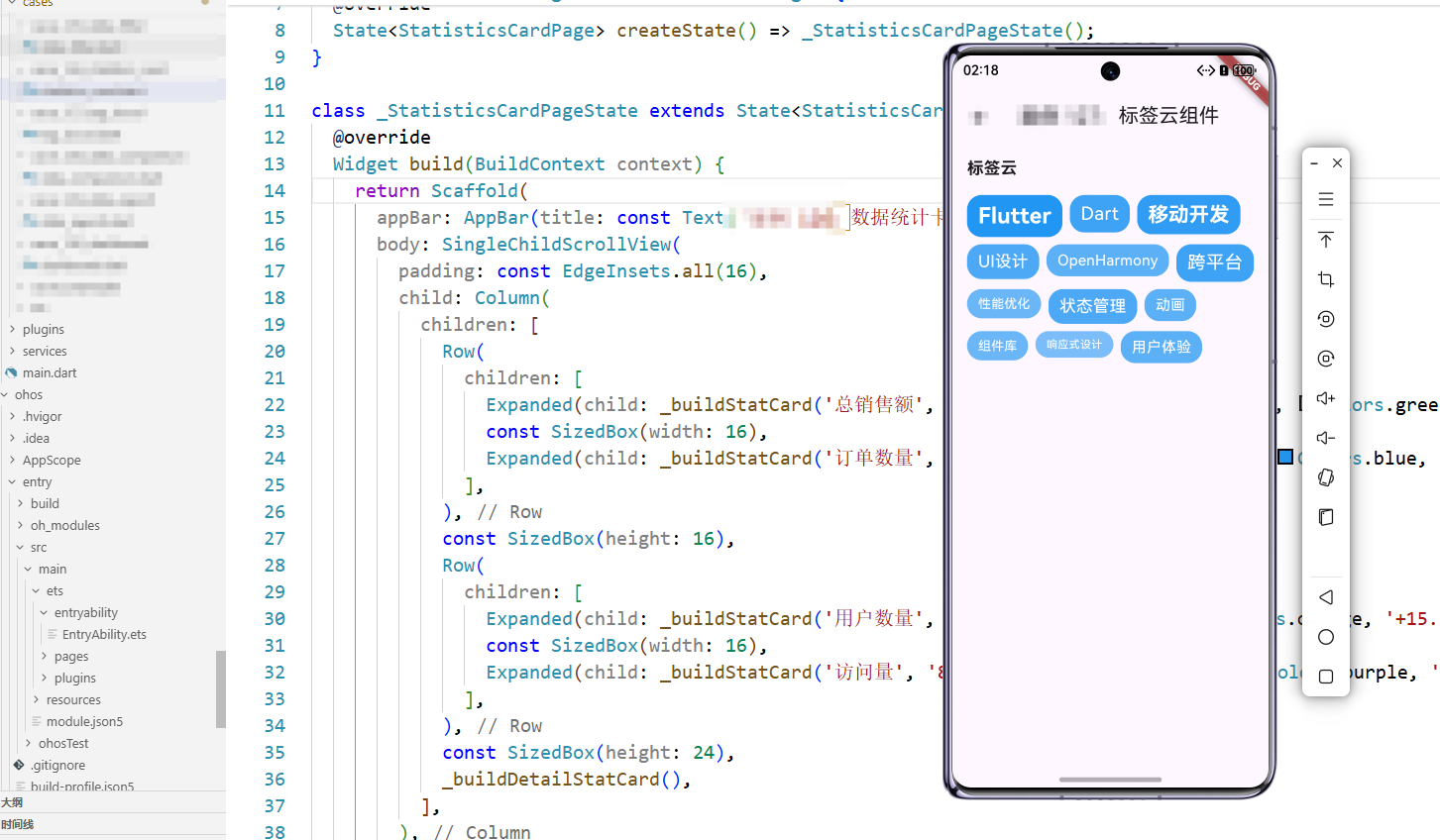
Task: Rotate emulator screen counterclockwise
Action: point(1326,319)
